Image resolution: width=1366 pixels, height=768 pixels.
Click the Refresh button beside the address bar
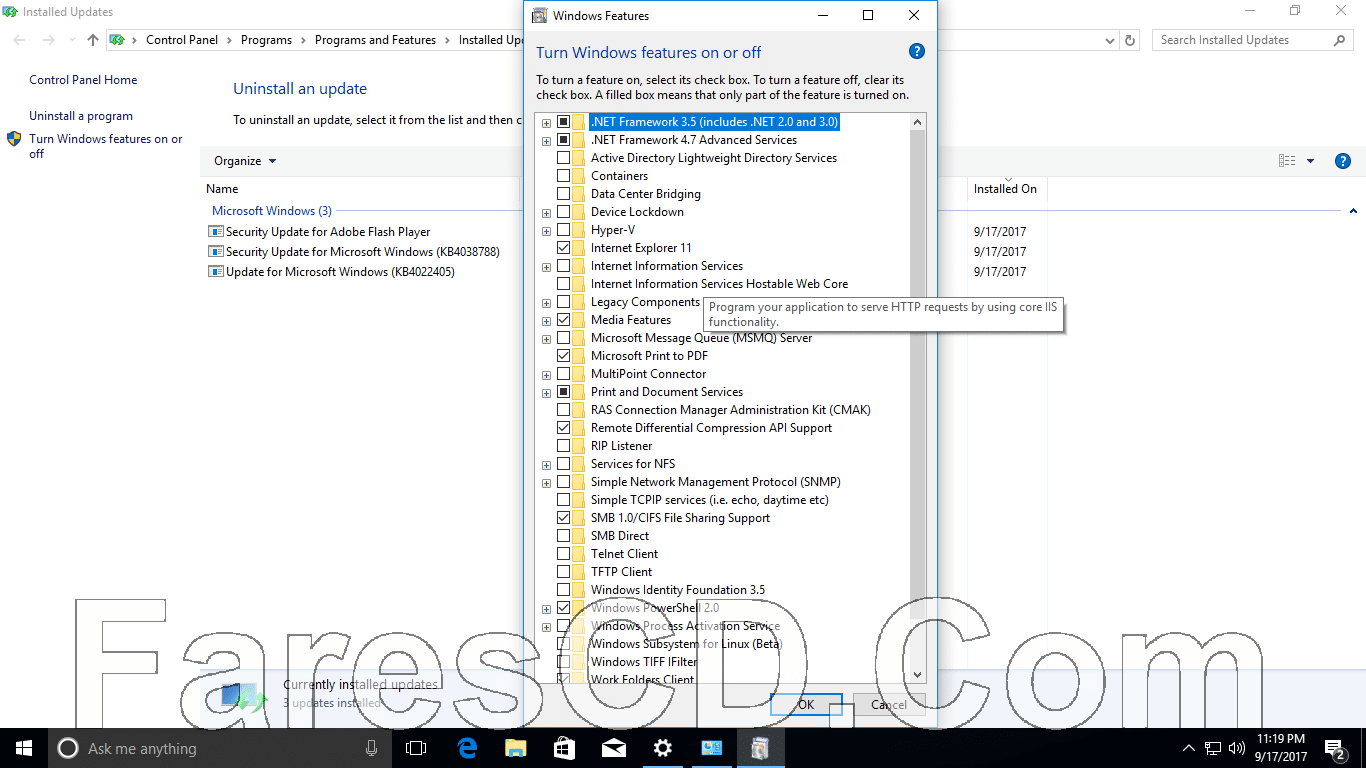[1131, 40]
